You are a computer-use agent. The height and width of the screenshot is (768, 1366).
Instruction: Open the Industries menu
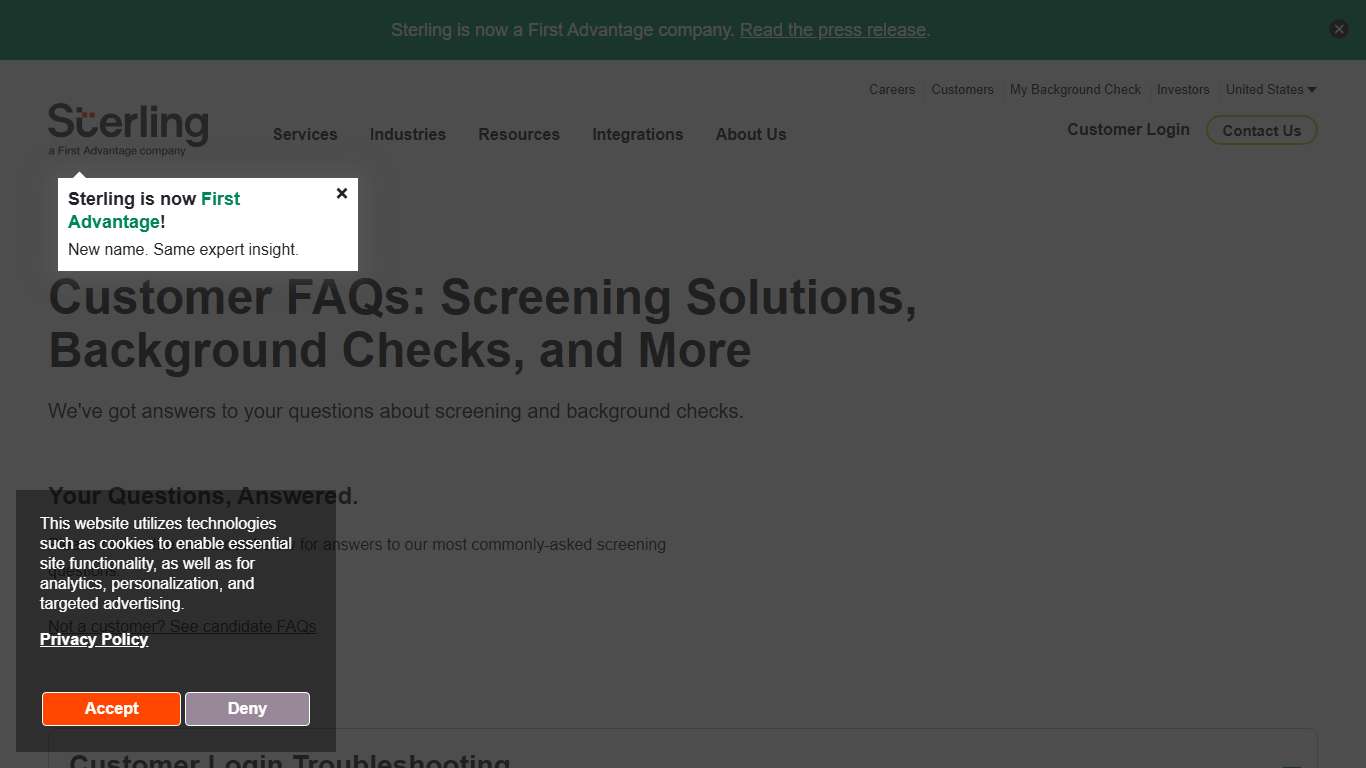407,134
